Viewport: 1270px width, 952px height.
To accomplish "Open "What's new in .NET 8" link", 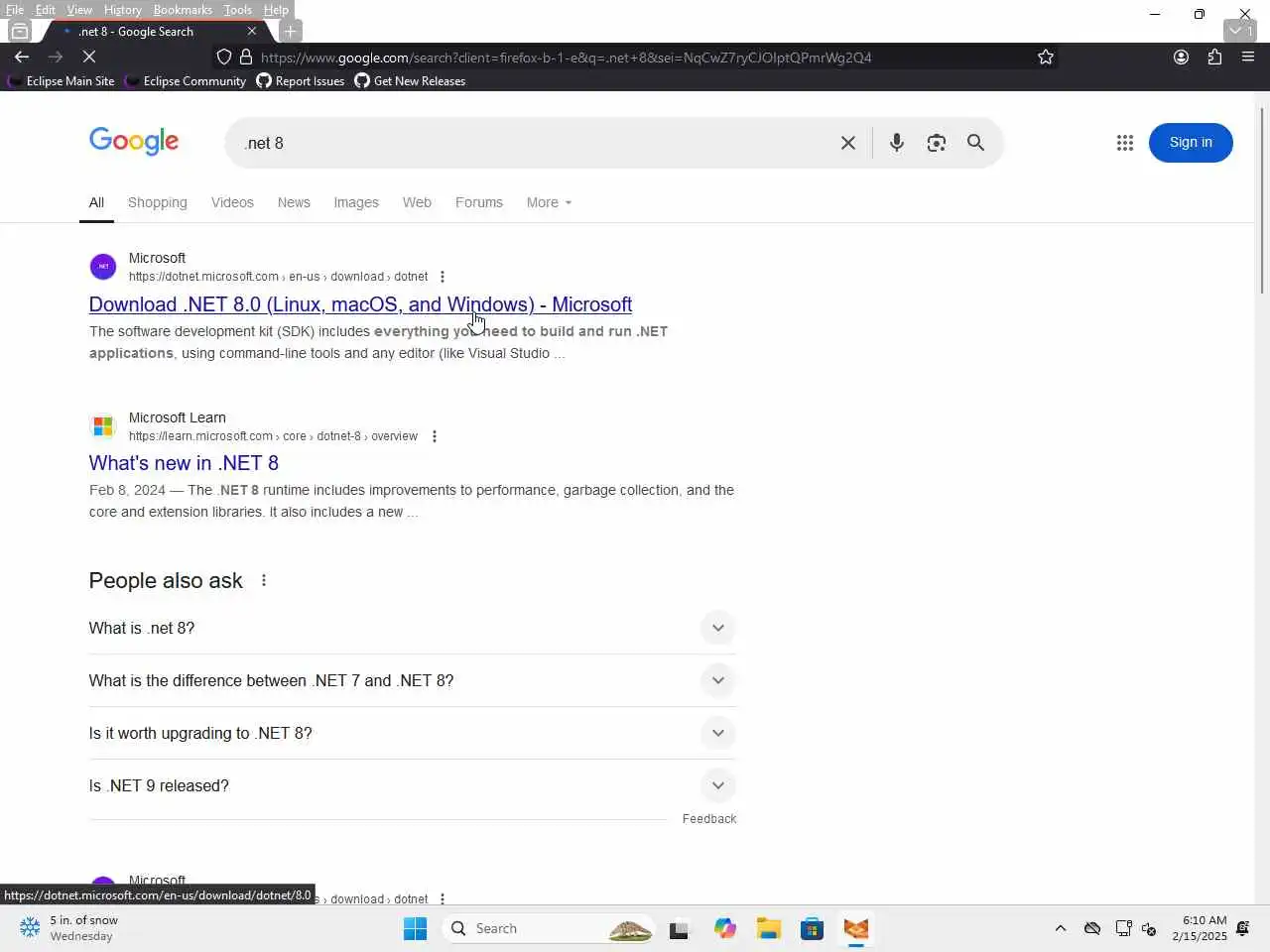I will (x=184, y=463).
